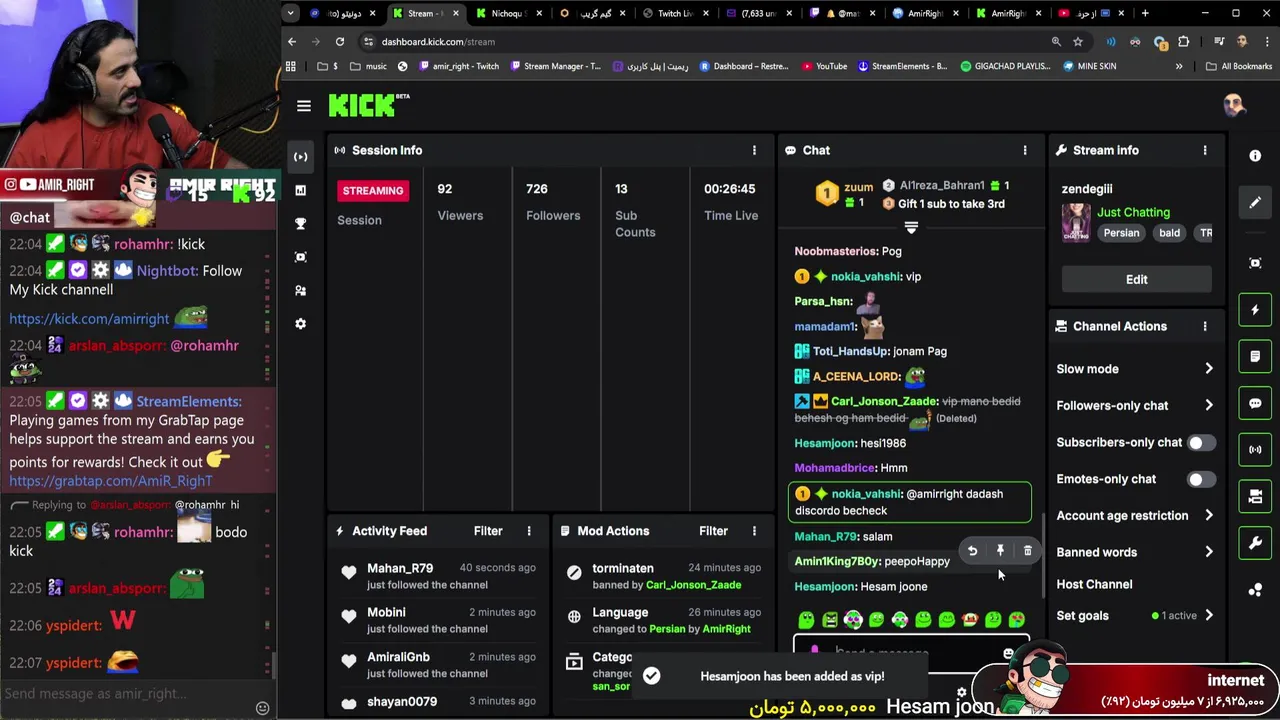The width and height of the screenshot is (1280, 720).
Task: Open browser tab list dropdown arrow
Action: pos(290,13)
